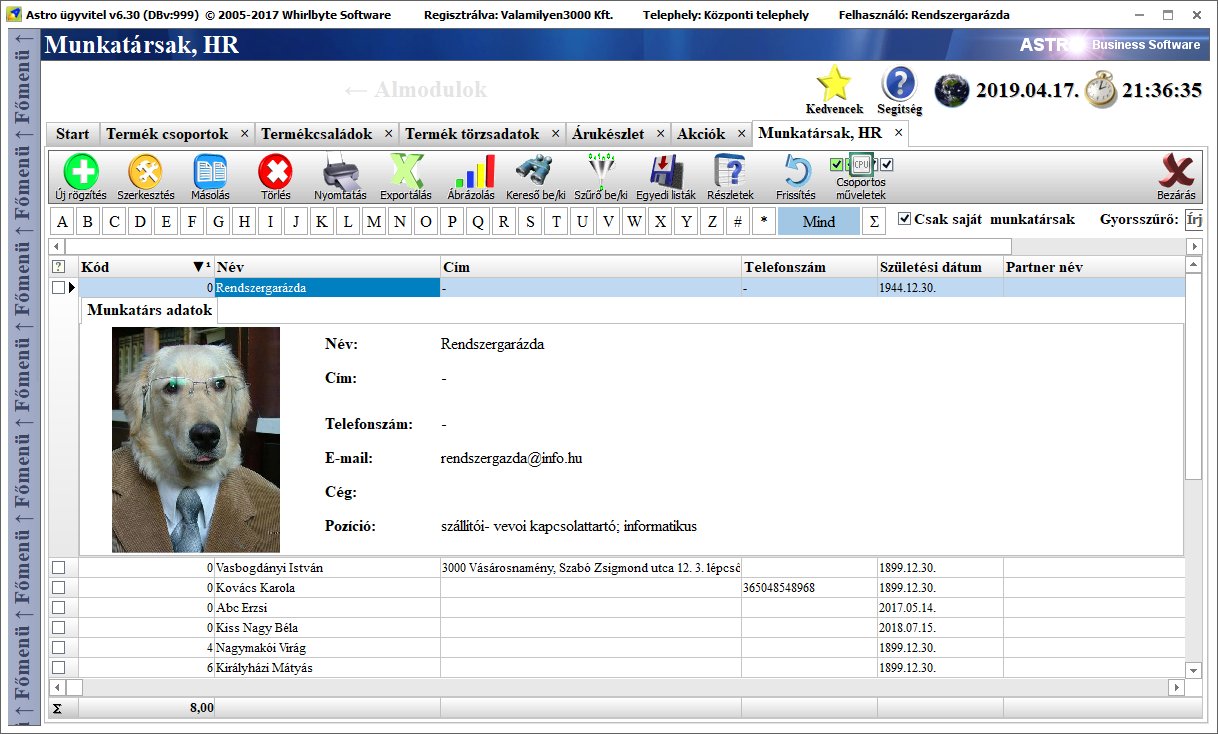Check the Kiss Nagy Béla row checkbox
The width and height of the screenshot is (1218, 734).
58,628
